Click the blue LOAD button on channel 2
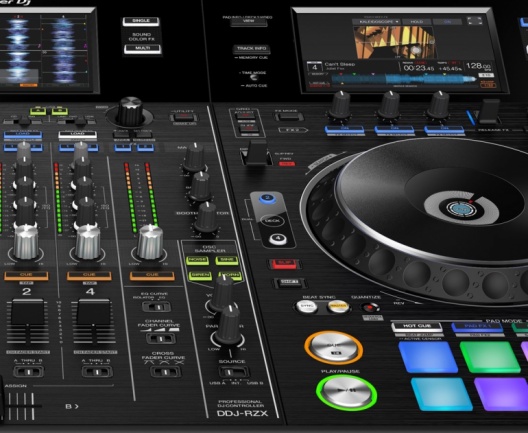 [23, 135]
